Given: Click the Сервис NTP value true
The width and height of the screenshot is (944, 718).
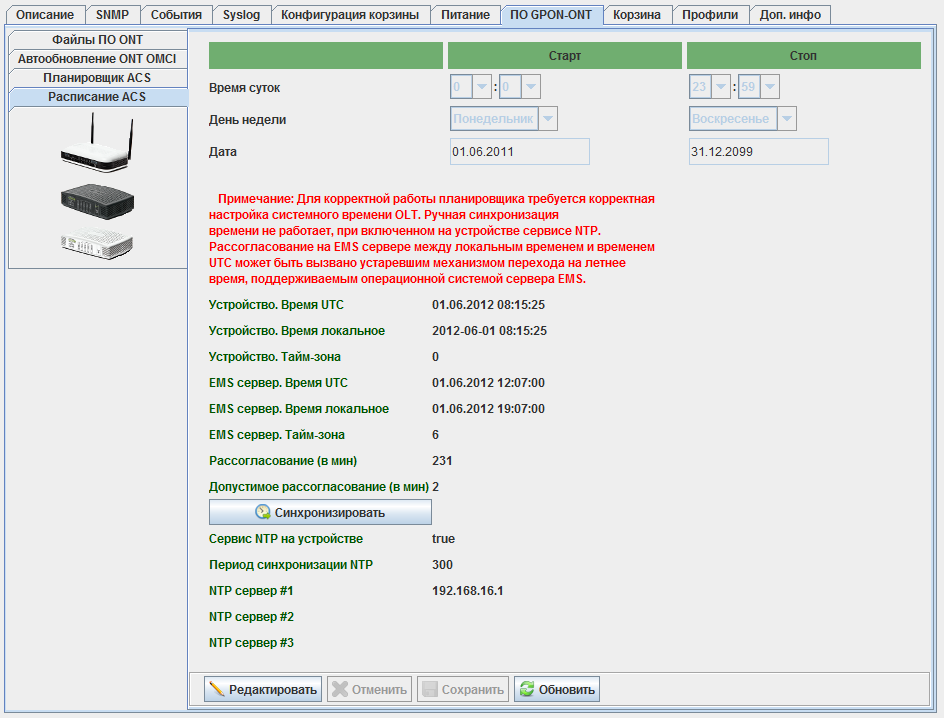Looking at the screenshot, I should 443,539.
